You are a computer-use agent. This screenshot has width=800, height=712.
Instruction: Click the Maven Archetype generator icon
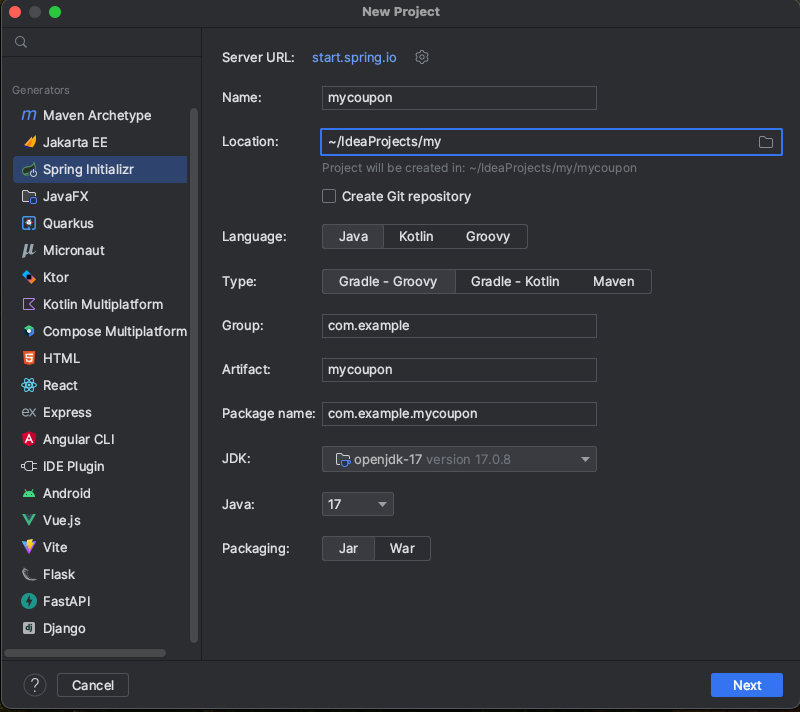pyautogui.click(x=29, y=115)
